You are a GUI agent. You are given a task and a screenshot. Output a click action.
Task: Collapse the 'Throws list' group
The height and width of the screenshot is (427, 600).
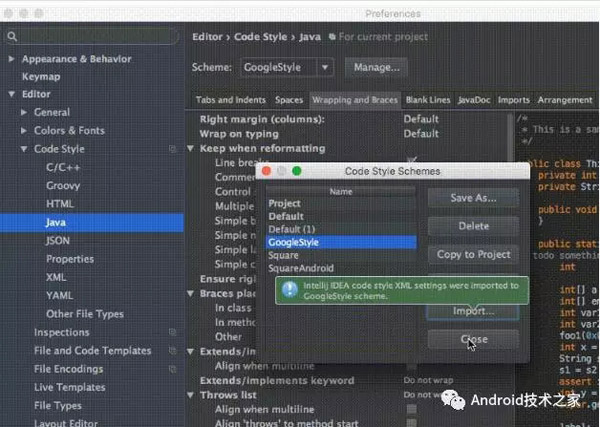[191, 395]
